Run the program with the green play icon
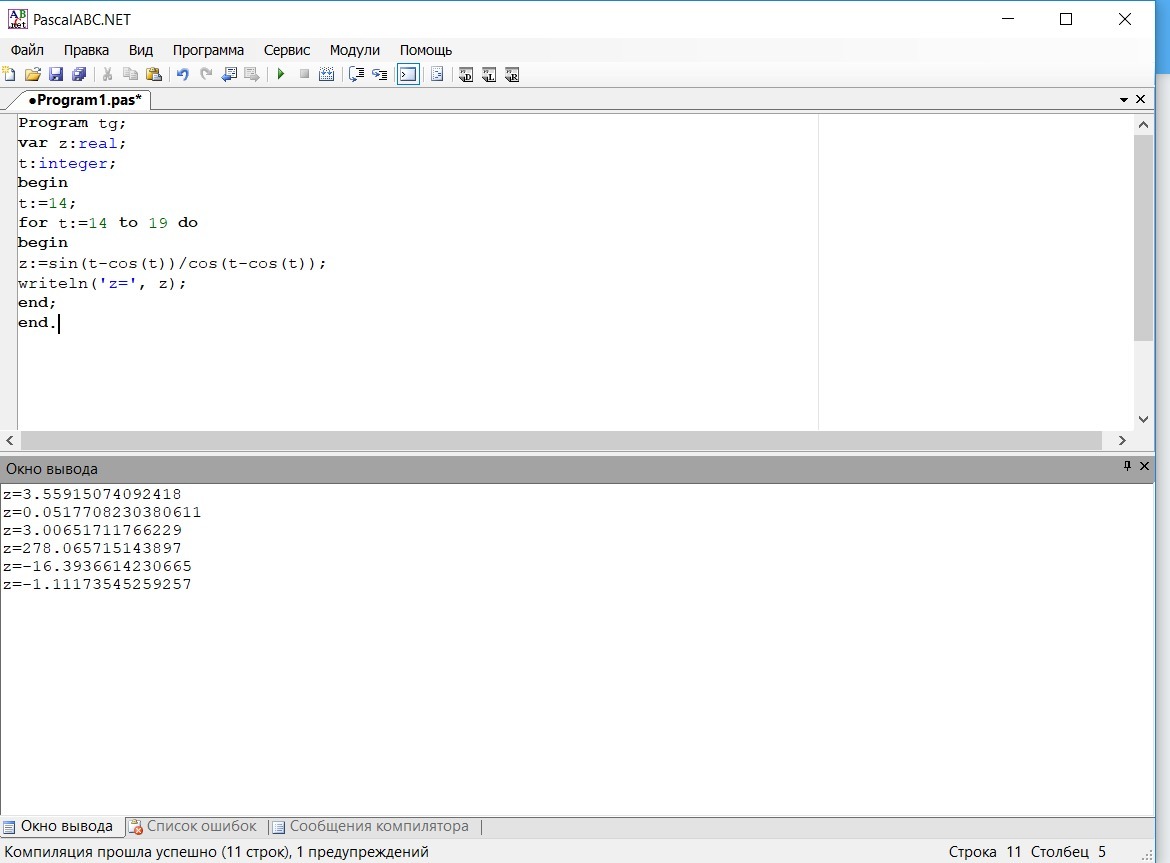This screenshot has height=863, width=1170. tap(281, 74)
